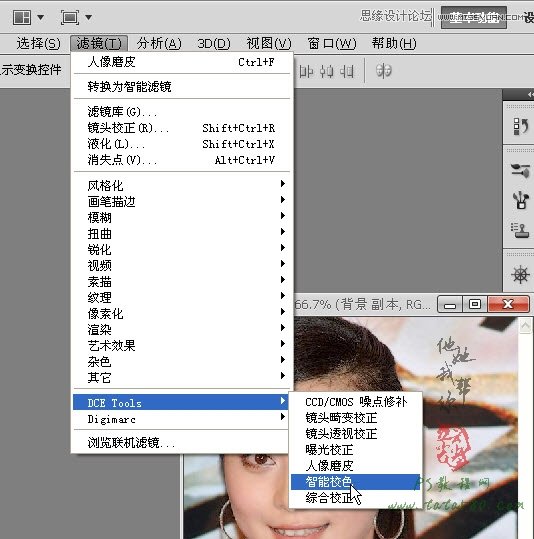Open the Brush Presets panel icon
534x539 pixels.
(x=520, y=200)
